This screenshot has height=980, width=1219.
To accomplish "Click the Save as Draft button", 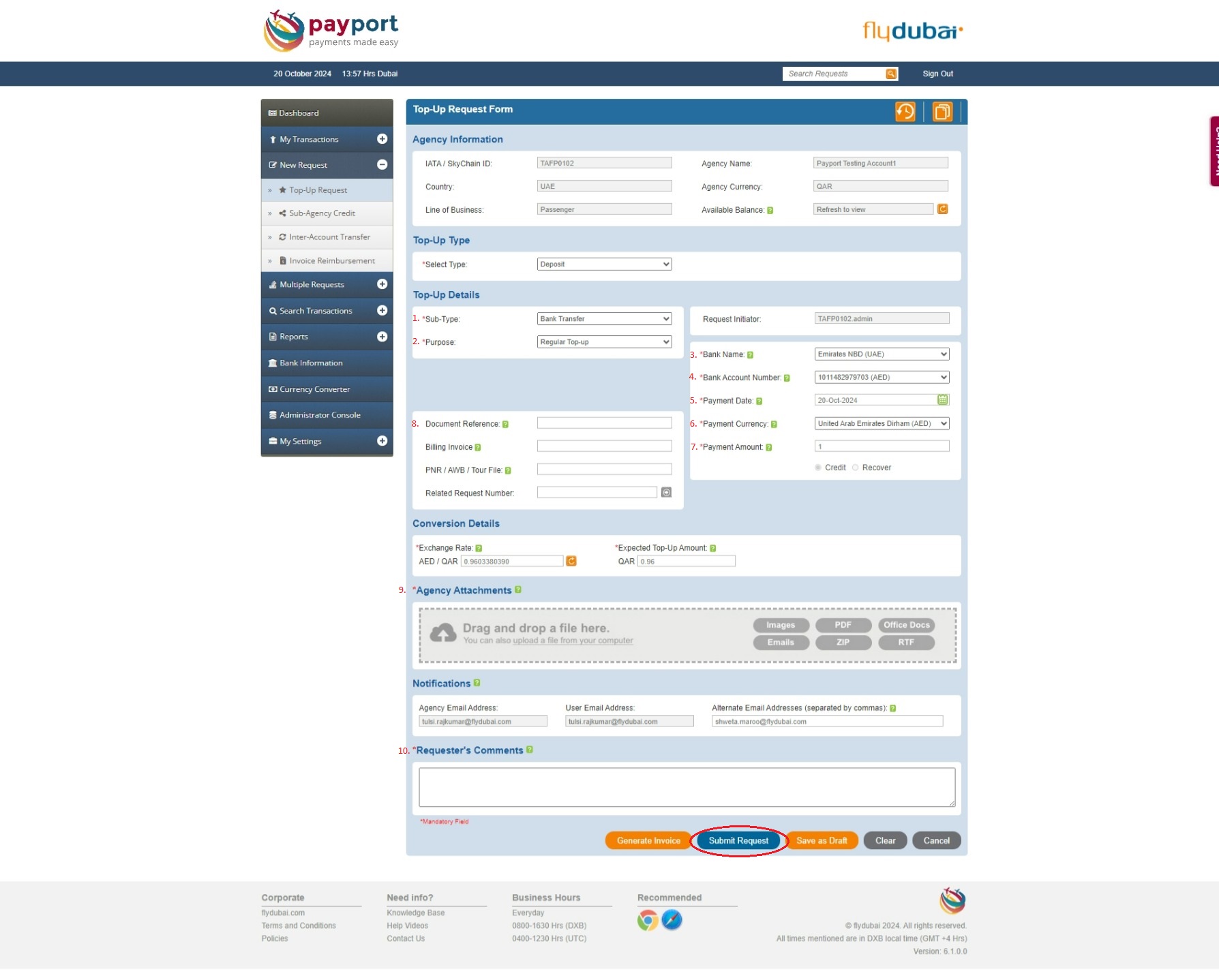I will [822, 840].
